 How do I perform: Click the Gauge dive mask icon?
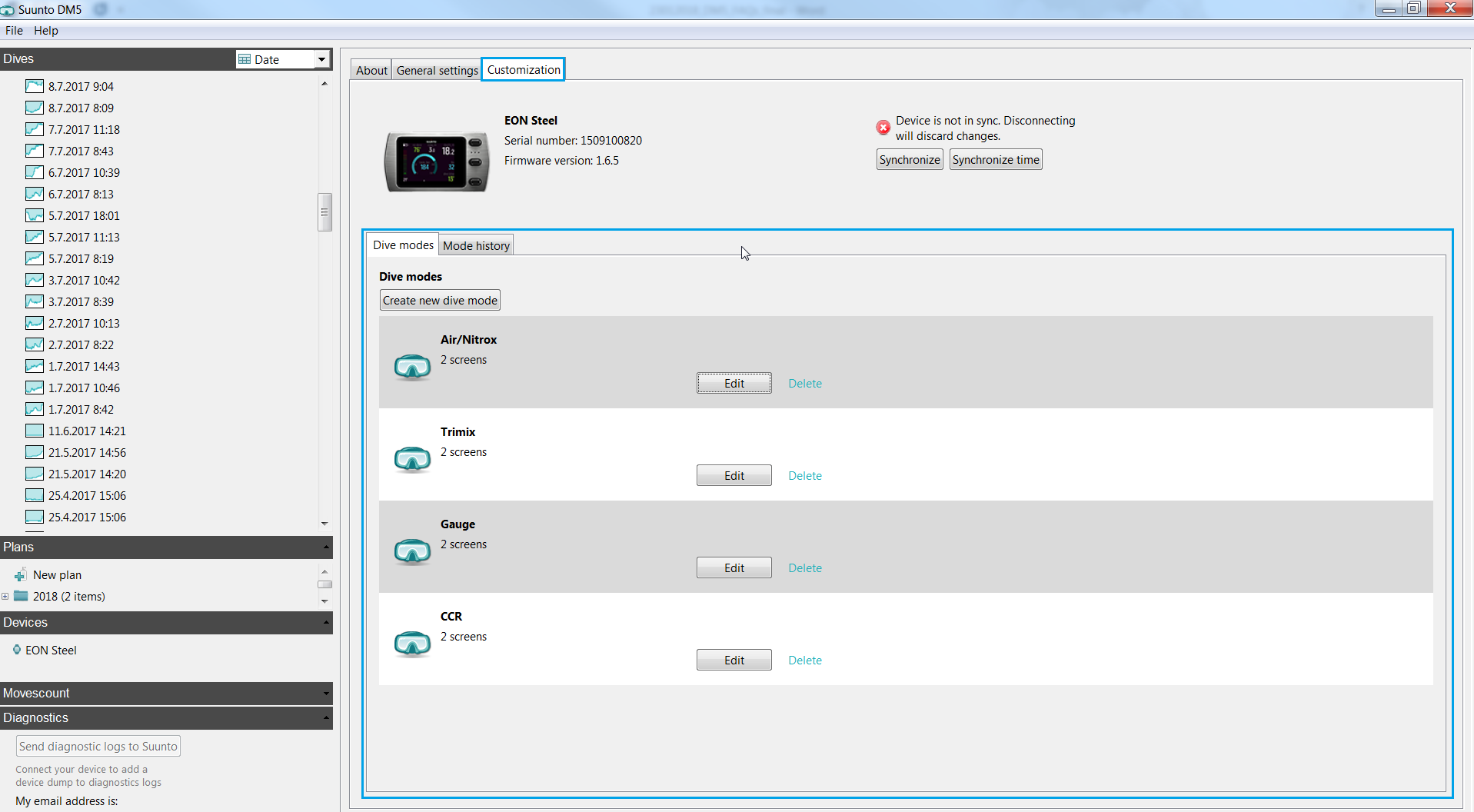(x=412, y=551)
